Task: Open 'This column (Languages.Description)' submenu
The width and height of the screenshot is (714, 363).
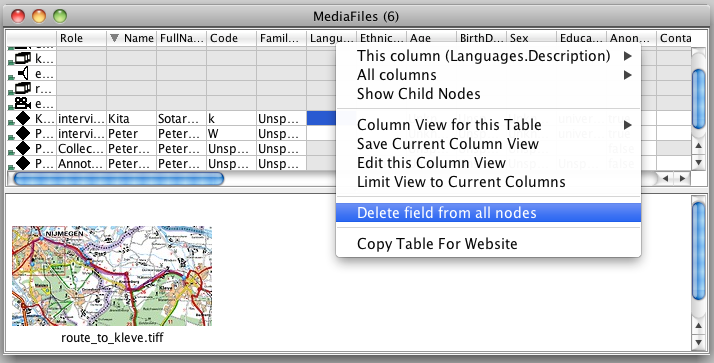Action: [x=488, y=56]
